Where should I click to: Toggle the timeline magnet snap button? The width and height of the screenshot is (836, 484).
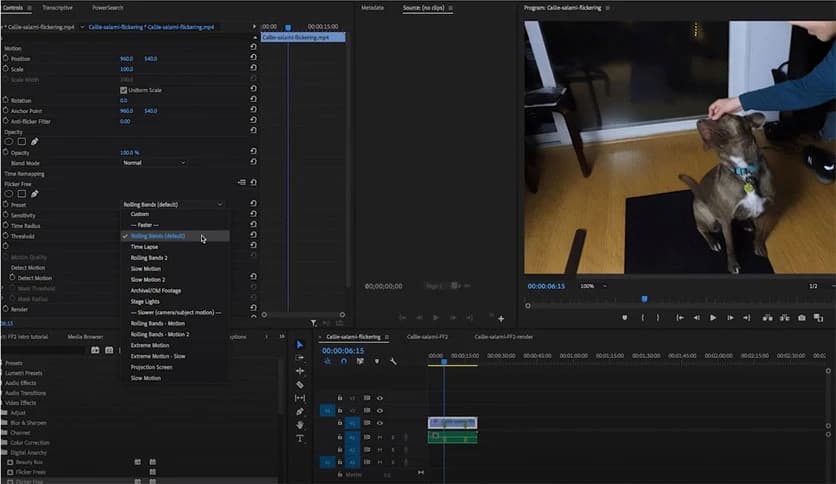(343, 361)
